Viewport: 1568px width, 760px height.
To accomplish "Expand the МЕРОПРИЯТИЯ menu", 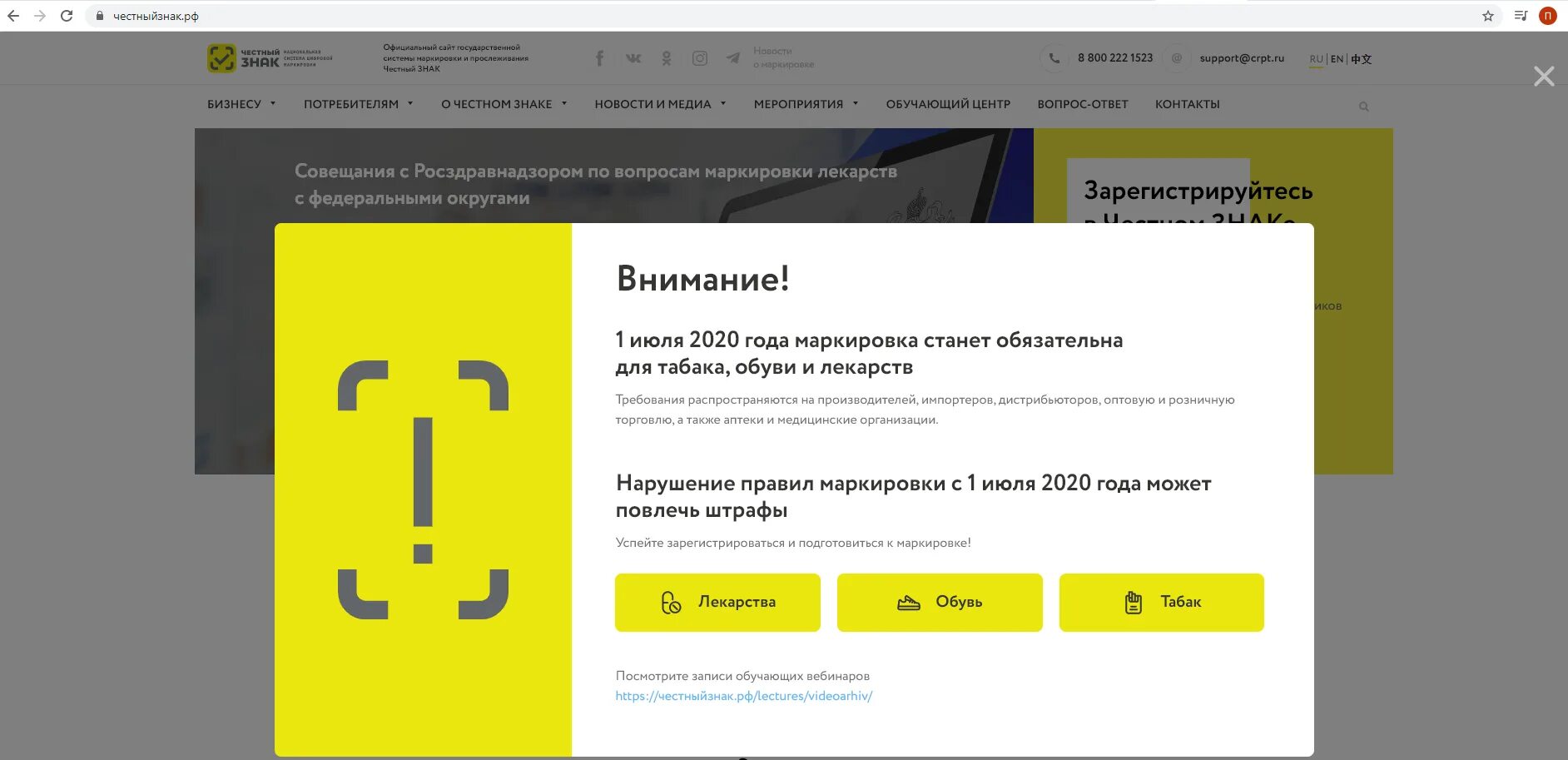I will (806, 104).
